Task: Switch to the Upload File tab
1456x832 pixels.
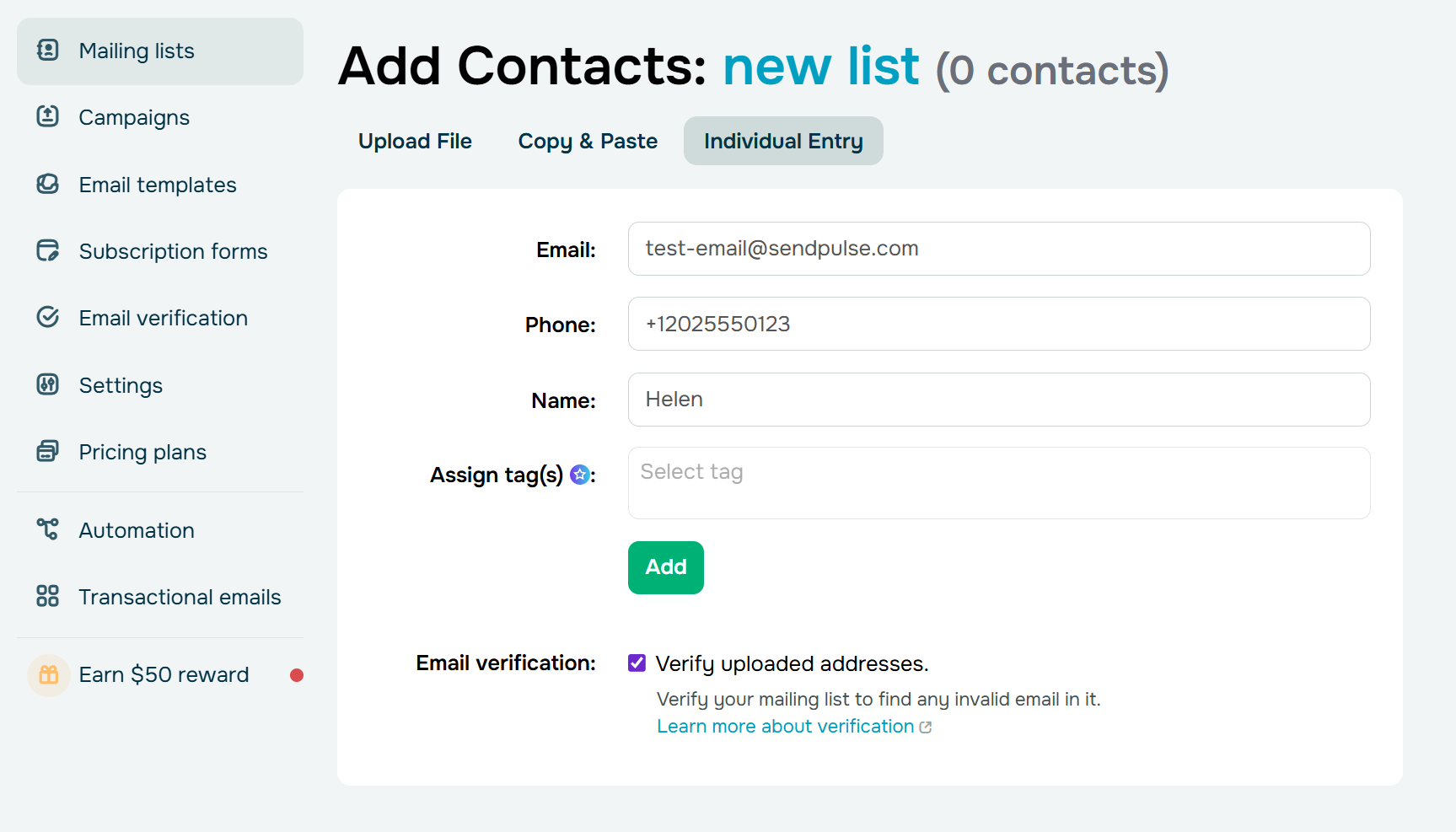Action: pos(415,141)
